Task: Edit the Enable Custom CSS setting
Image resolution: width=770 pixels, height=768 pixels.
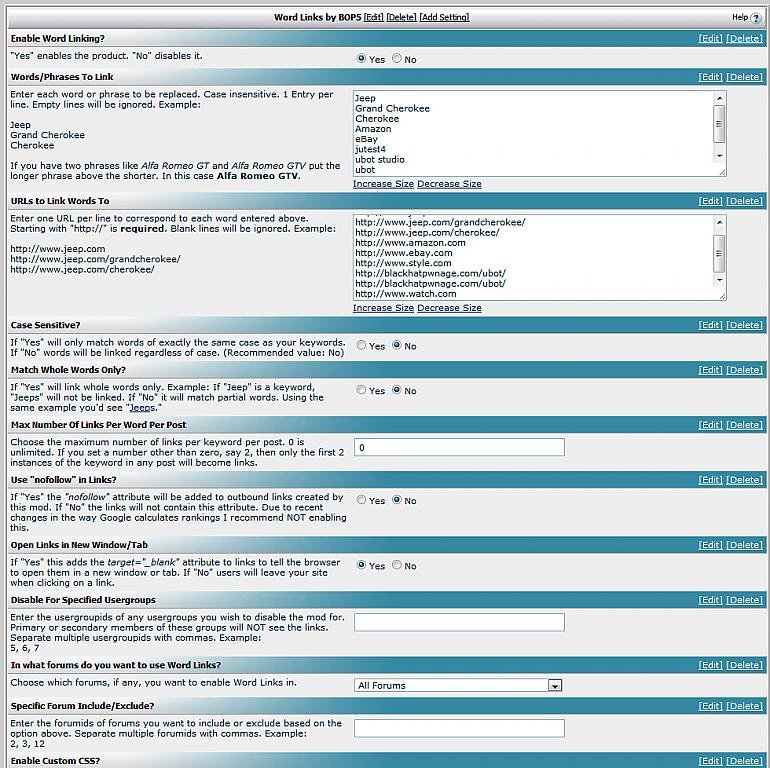Action: (710, 761)
